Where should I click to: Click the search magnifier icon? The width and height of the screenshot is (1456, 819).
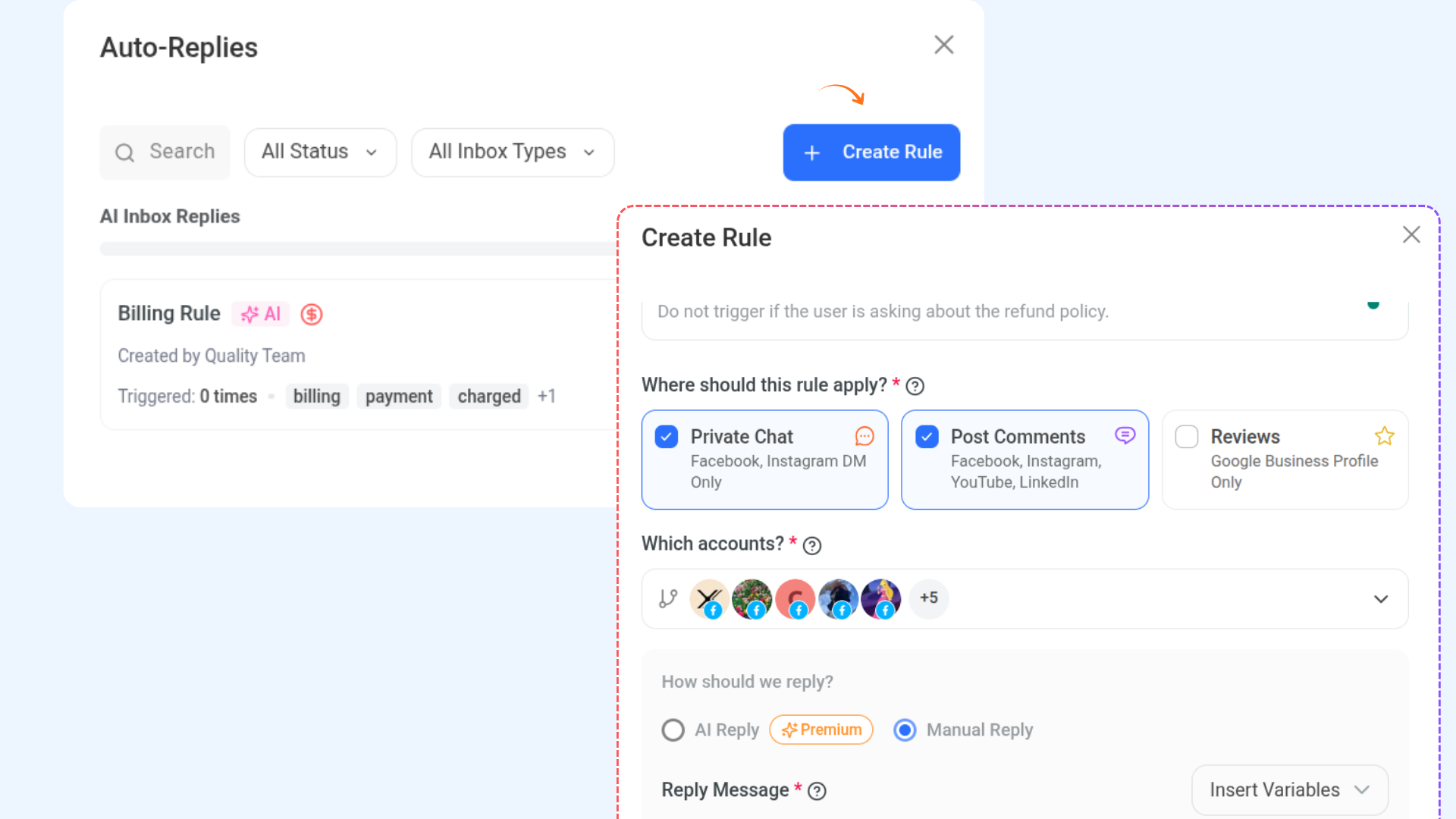(125, 152)
